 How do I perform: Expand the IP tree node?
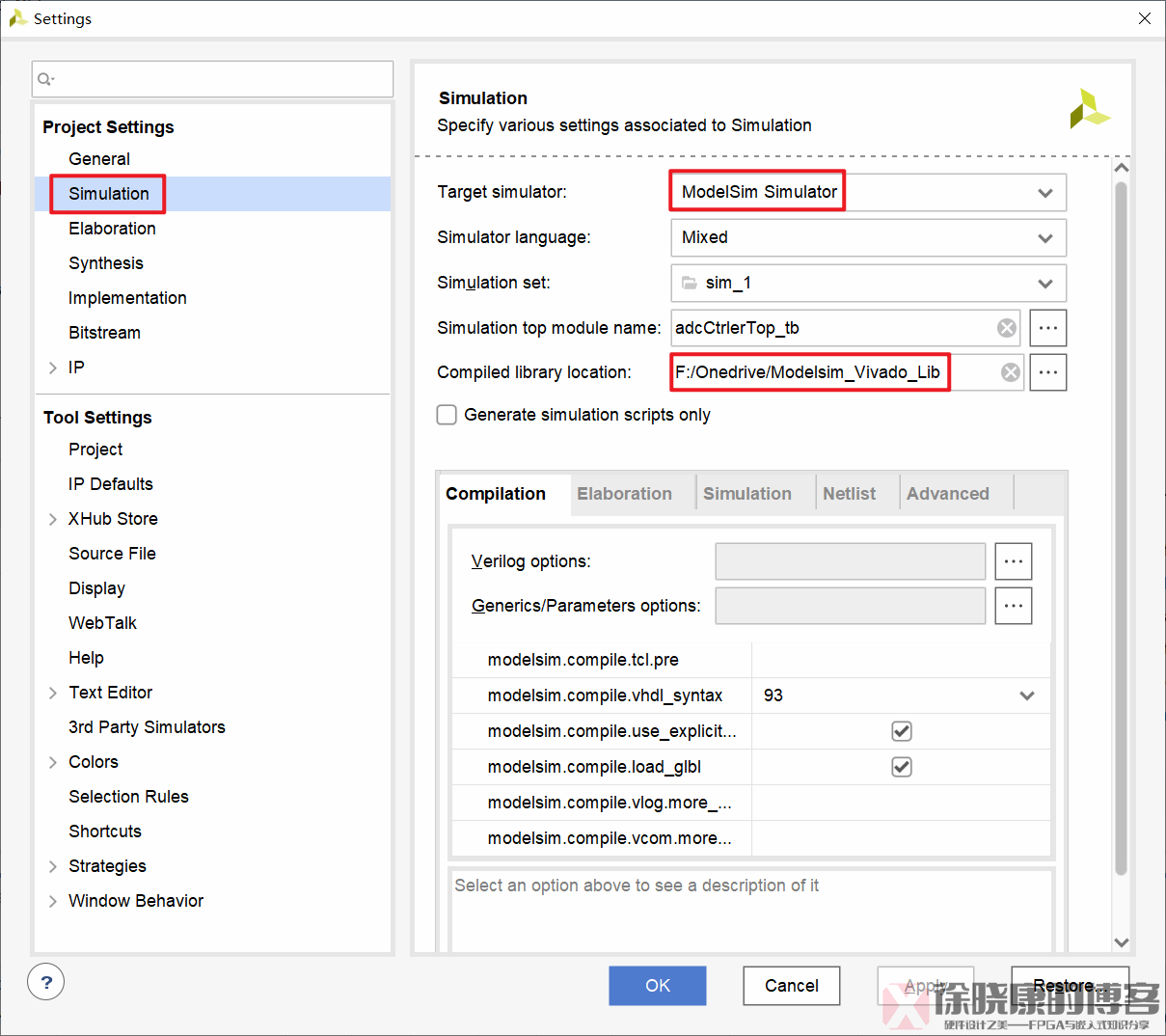click(x=53, y=368)
